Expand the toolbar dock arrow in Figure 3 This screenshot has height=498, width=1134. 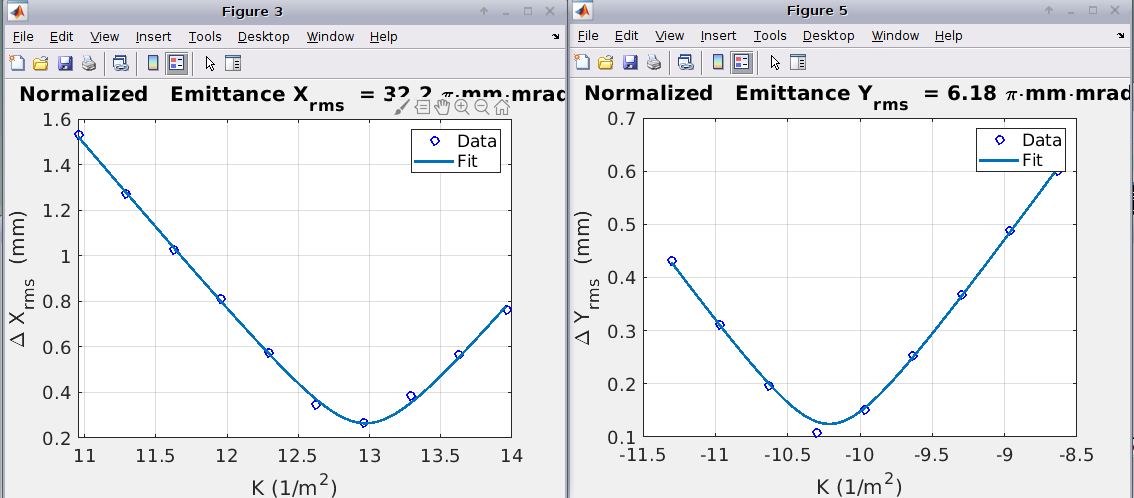(x=556, y=37)
